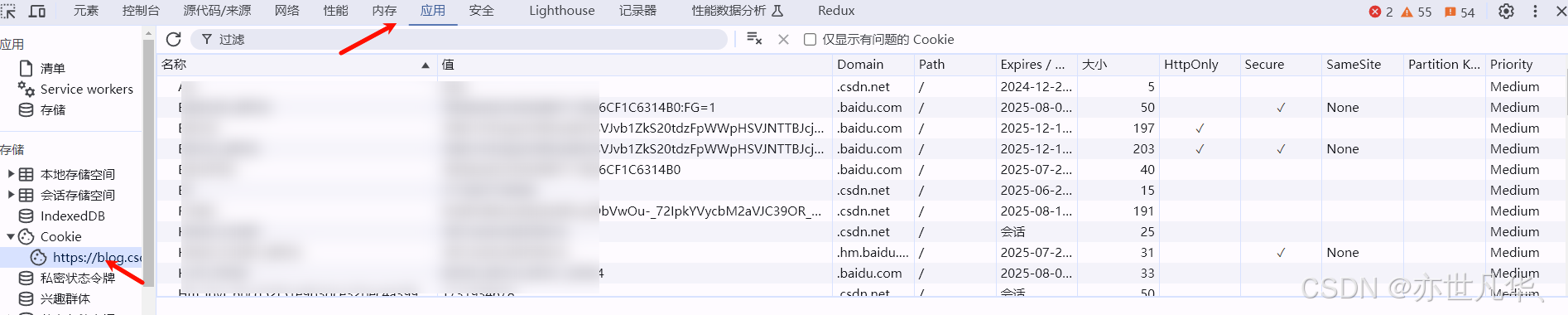Image resolution: width=1568 pixels, height=315 pixels.
Task: Sort by the Priority column header
Action: 1526,65
